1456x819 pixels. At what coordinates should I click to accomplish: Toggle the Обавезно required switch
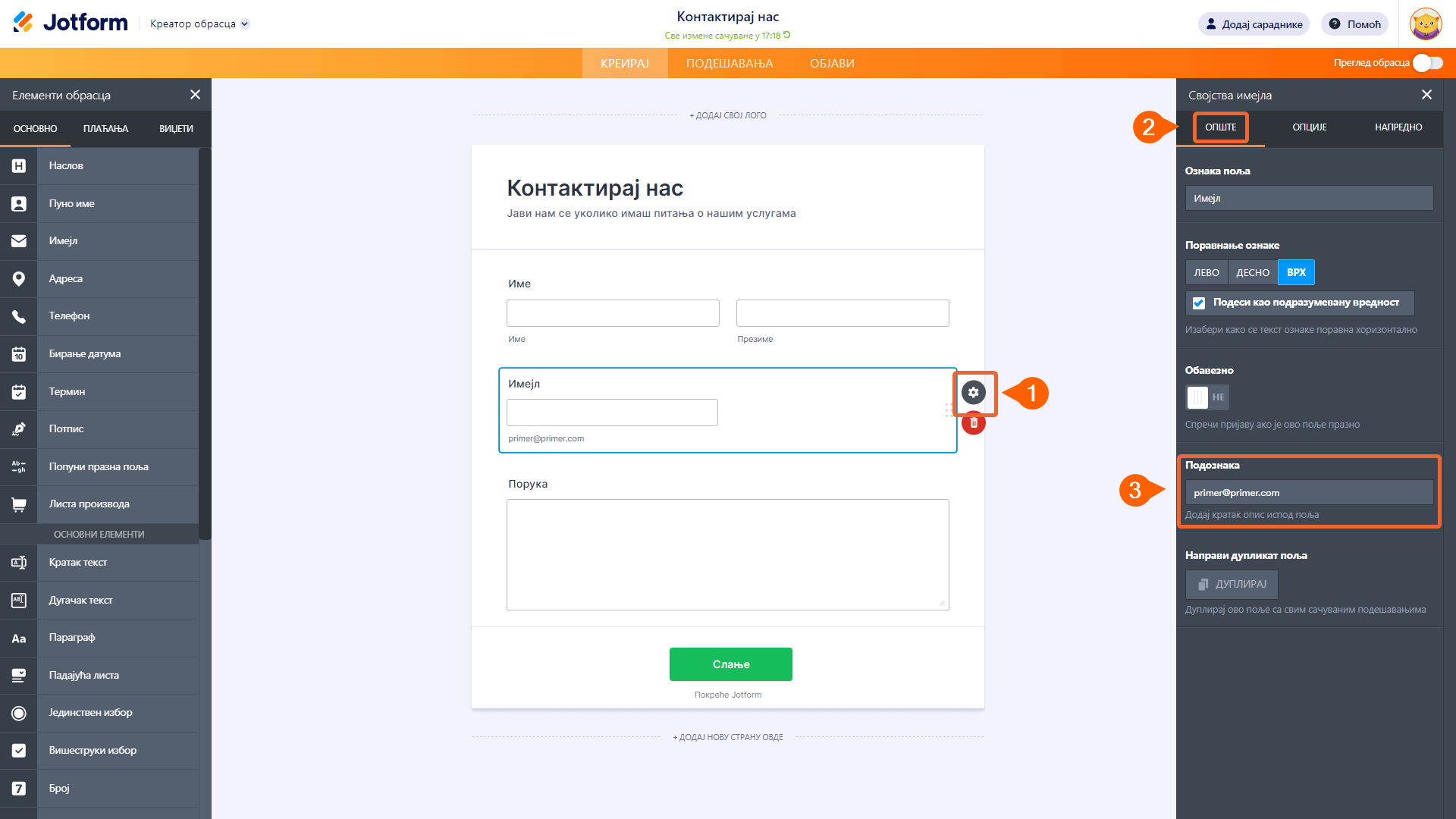1207,397
